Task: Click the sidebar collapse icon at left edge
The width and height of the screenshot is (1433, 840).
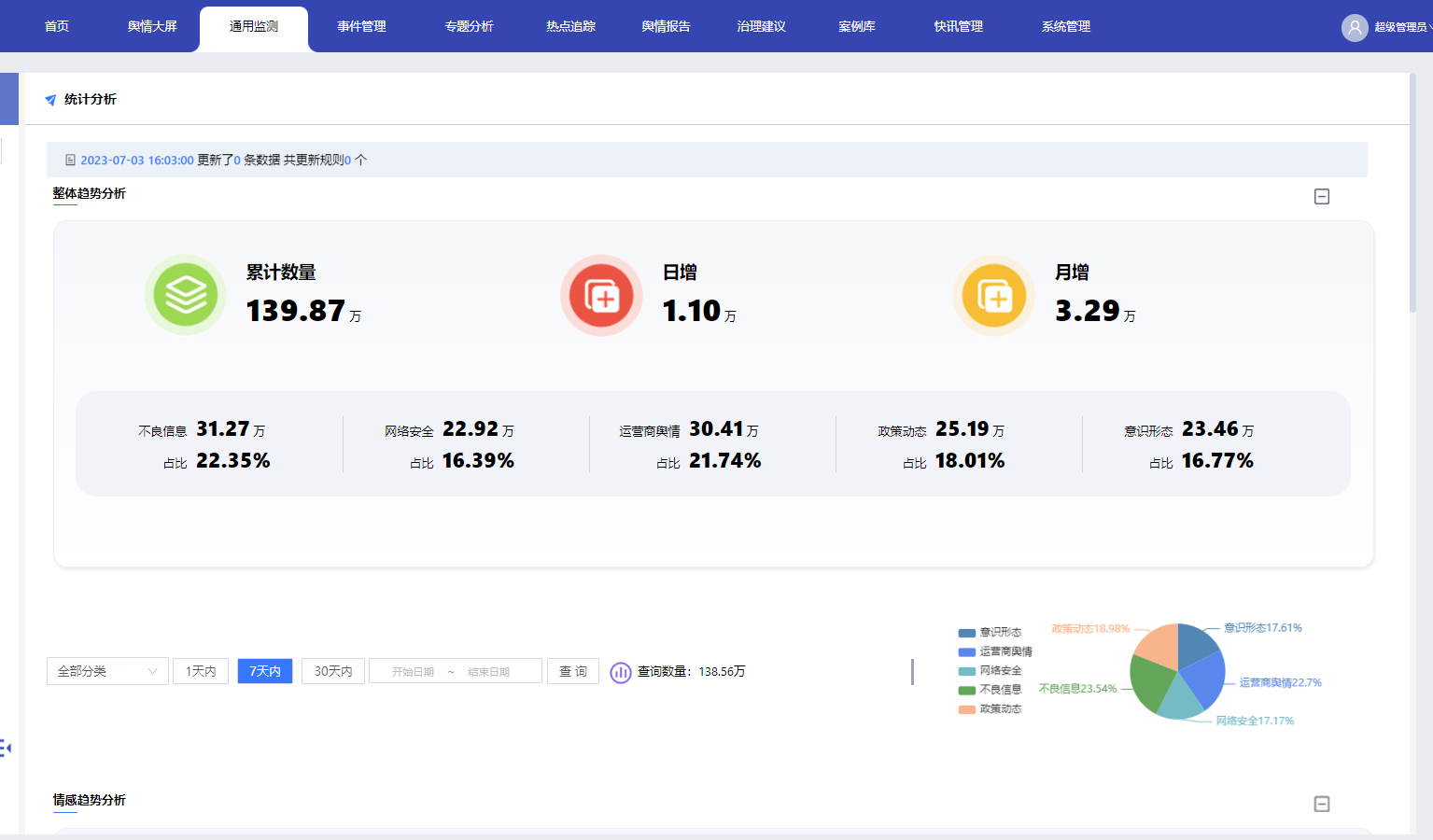Action: tap(5, 748)
